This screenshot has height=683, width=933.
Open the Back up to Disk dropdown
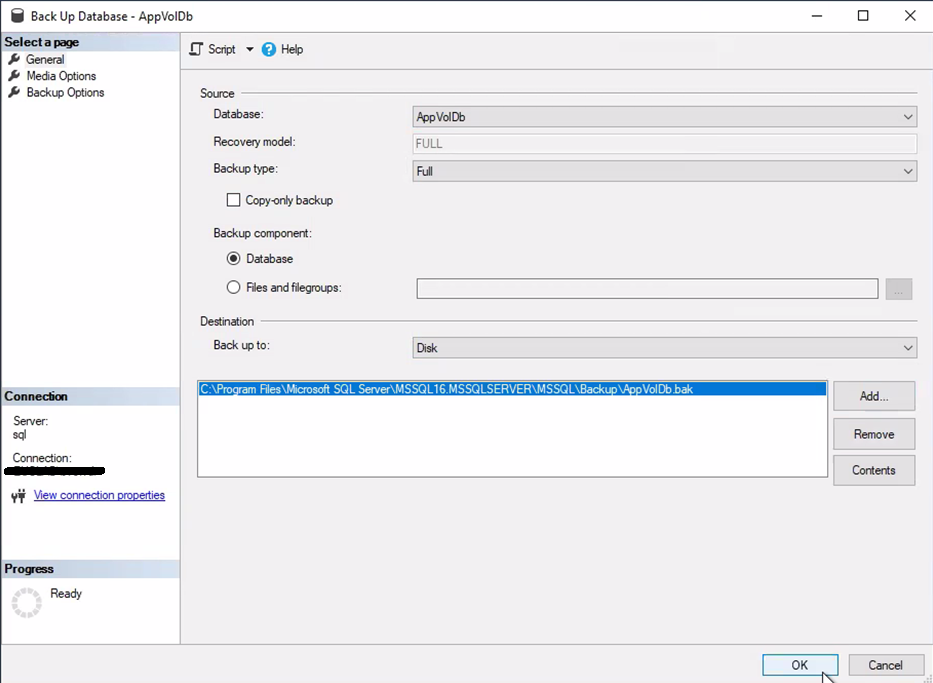[664, 348]
